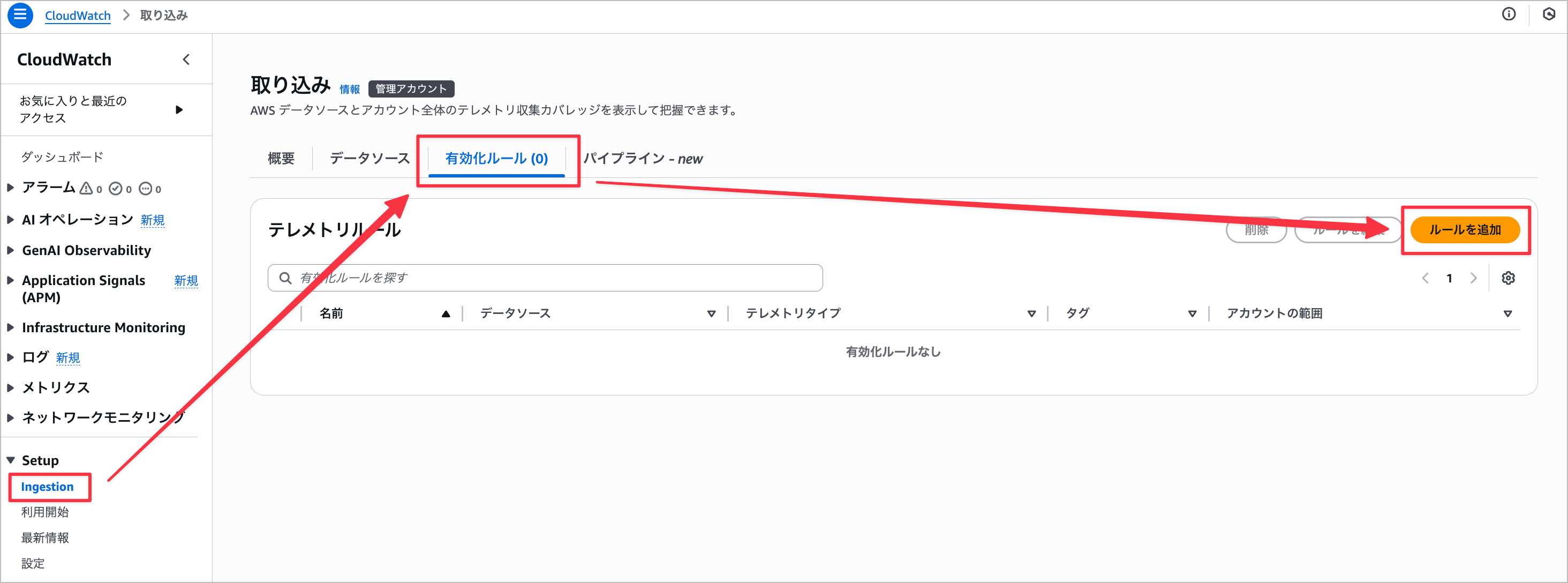The width and height of the screenshot is (1568, 583).
Task: Click the hexagon settings icon top right
Action: 1549,14
